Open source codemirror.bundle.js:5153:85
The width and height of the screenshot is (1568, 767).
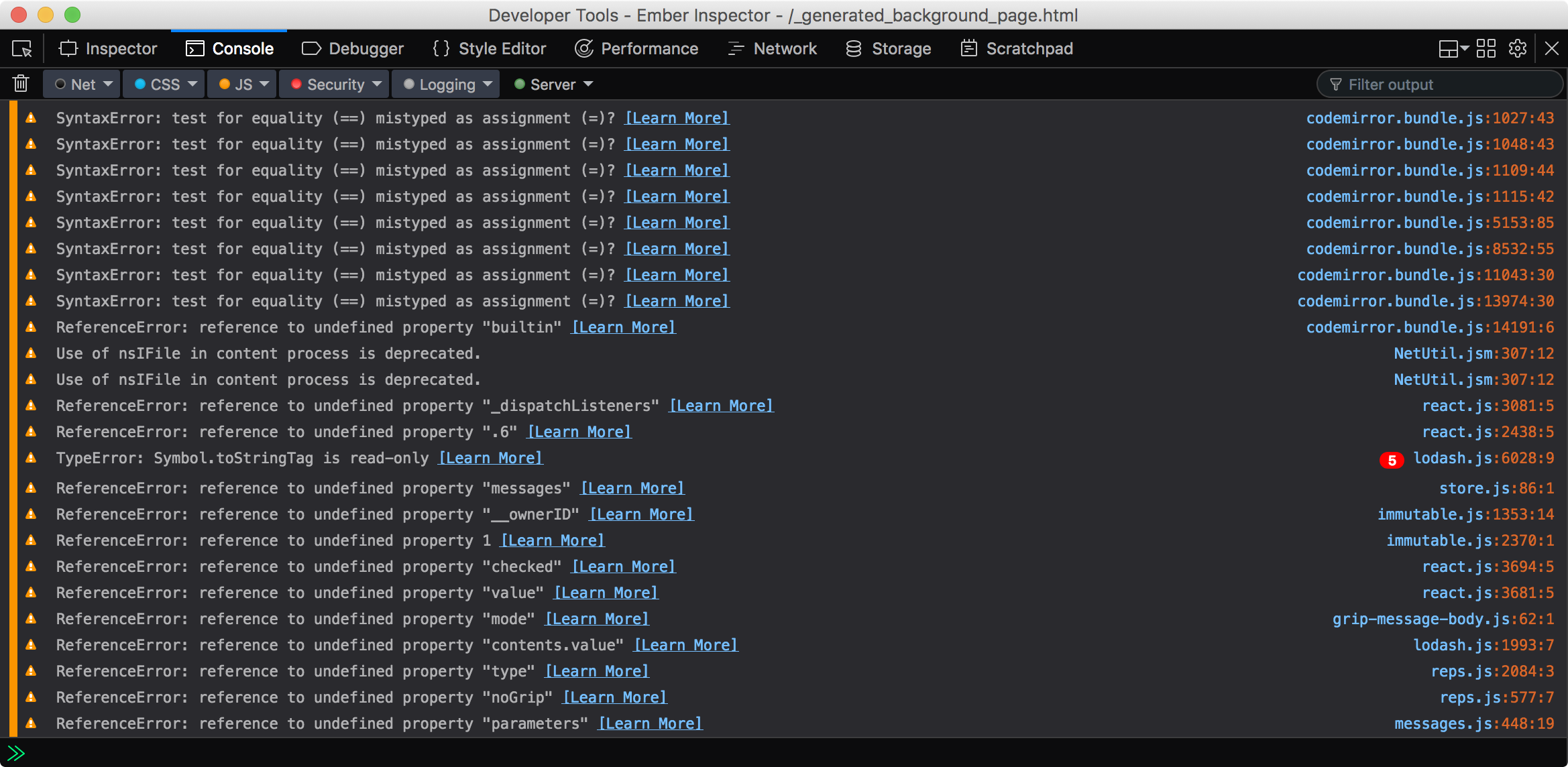[x=1430, y=223]
